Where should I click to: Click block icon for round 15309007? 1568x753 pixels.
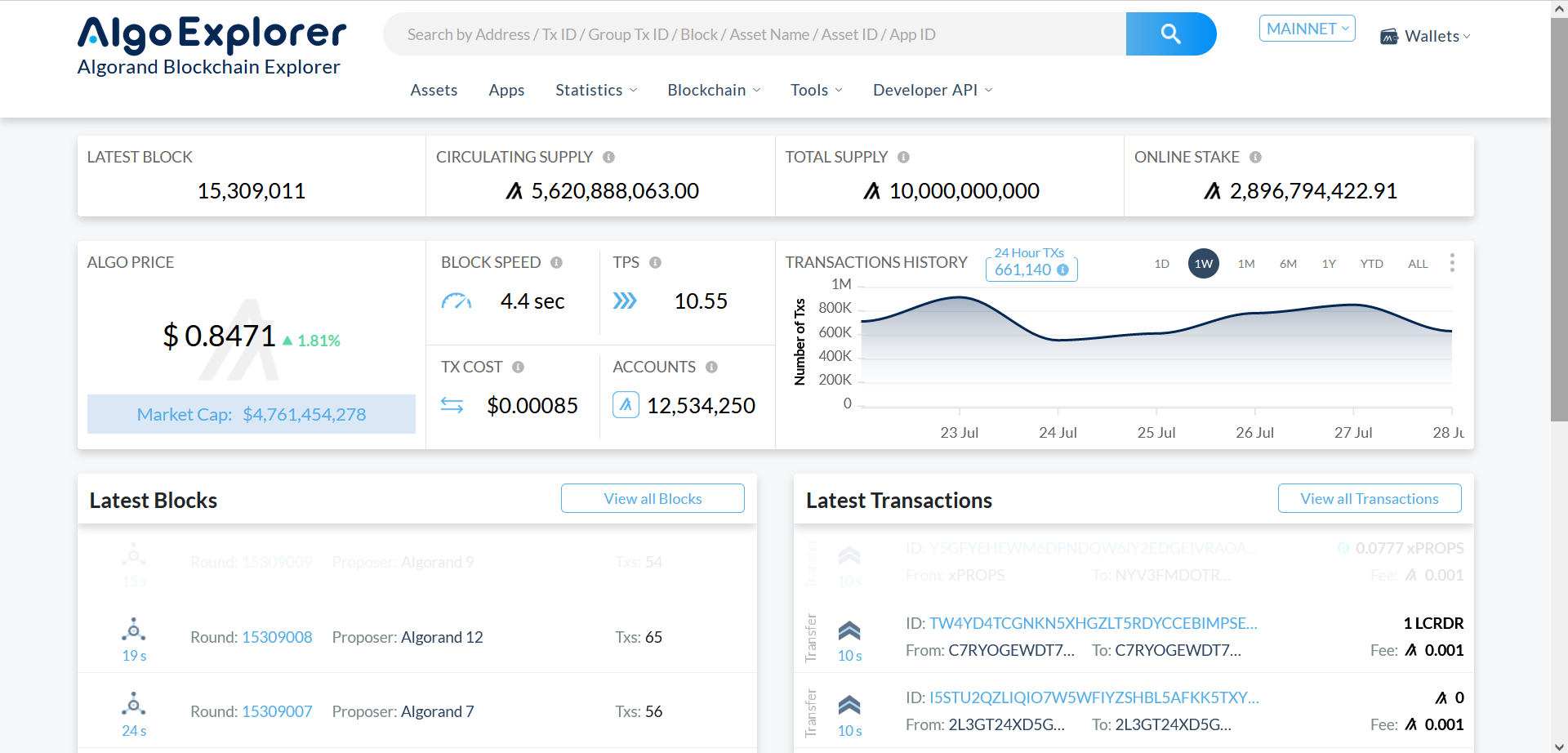point(134,704)
